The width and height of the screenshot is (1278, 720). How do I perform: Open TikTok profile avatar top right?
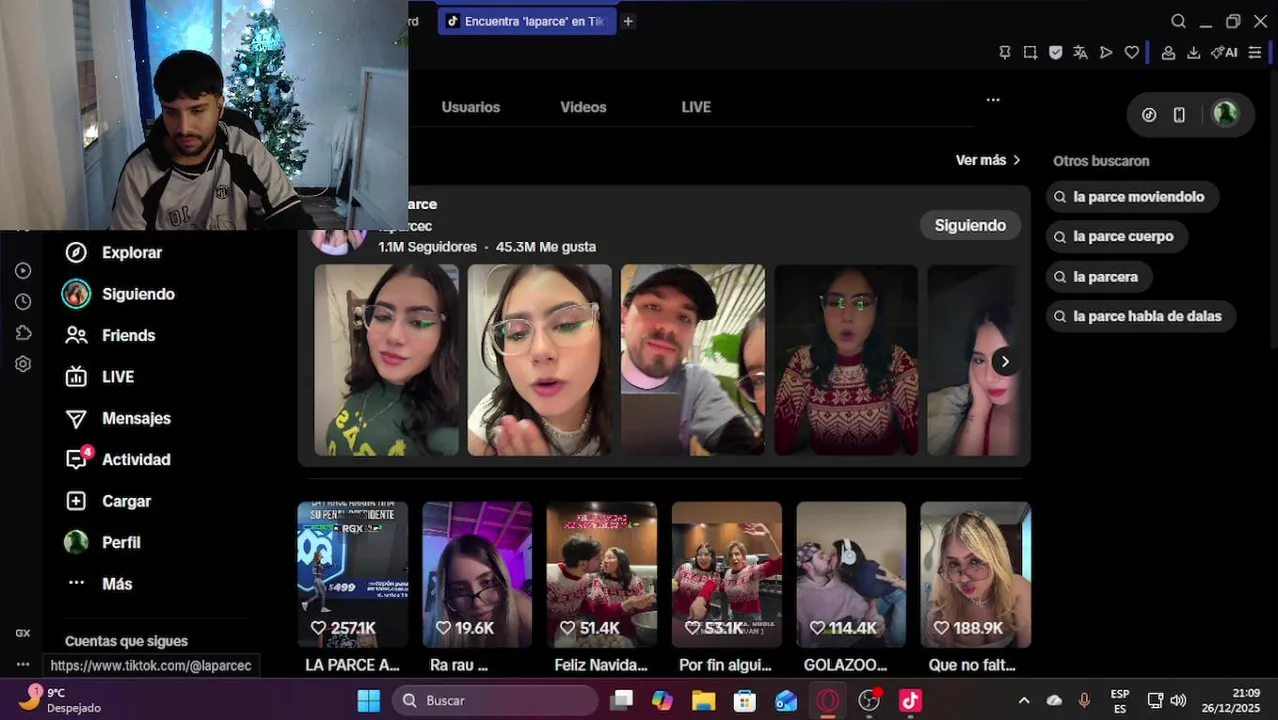coord(1225,113)
